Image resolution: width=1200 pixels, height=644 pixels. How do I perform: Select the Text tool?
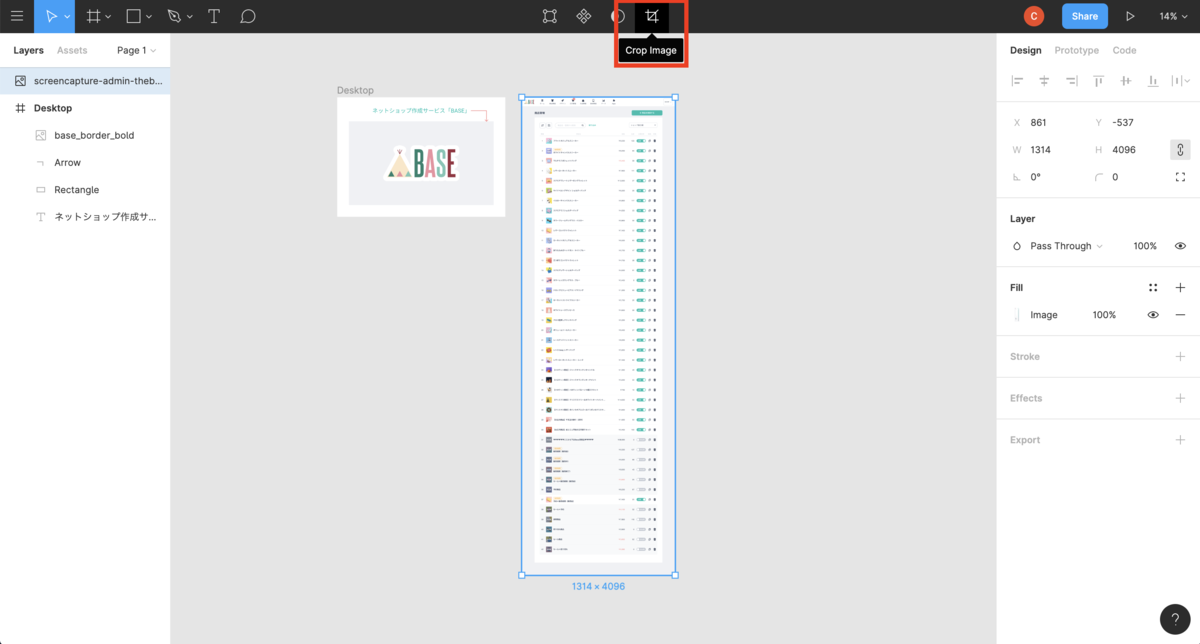point(214,16)
